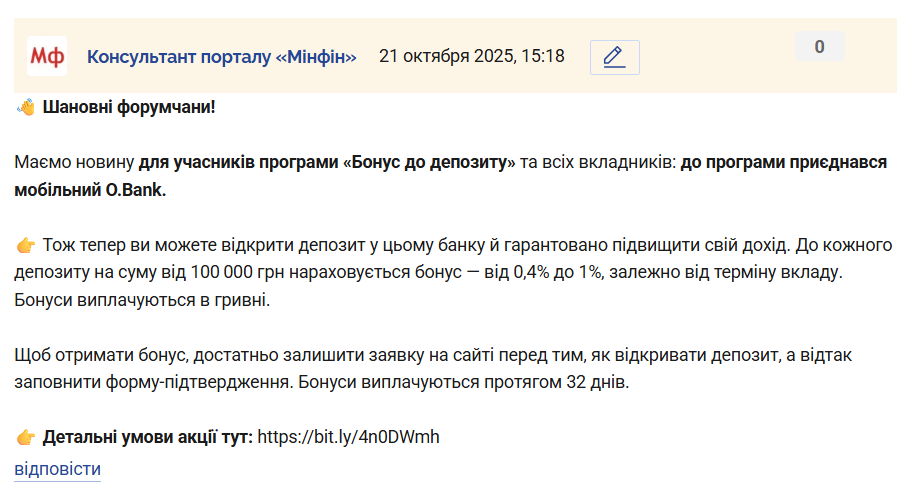Click the waving hand emoji before the greeting
Screen dimensions: 913x495
(26, 107)
